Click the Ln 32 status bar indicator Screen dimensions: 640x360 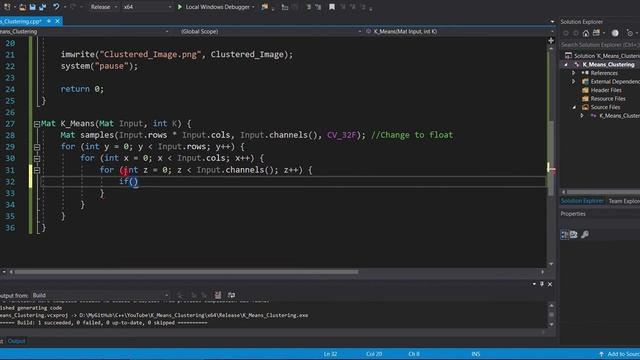(x=330, y=354)
